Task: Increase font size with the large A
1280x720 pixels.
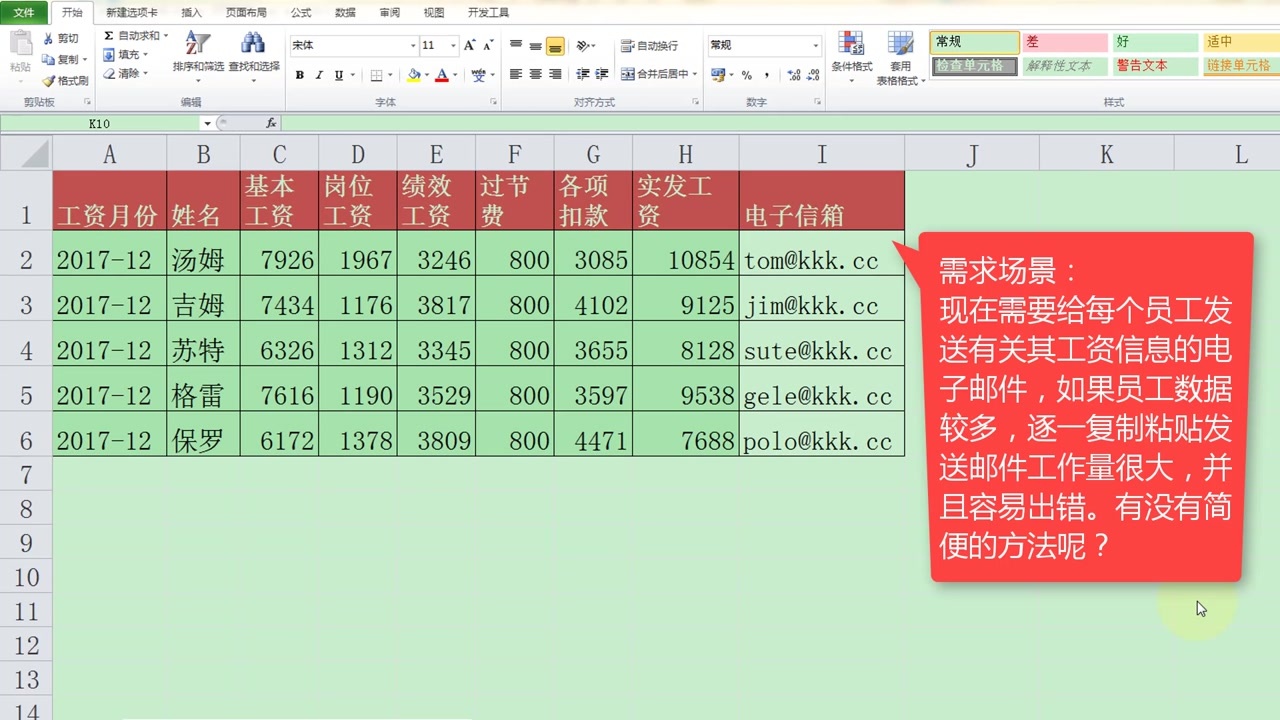Action: point(470,45)
